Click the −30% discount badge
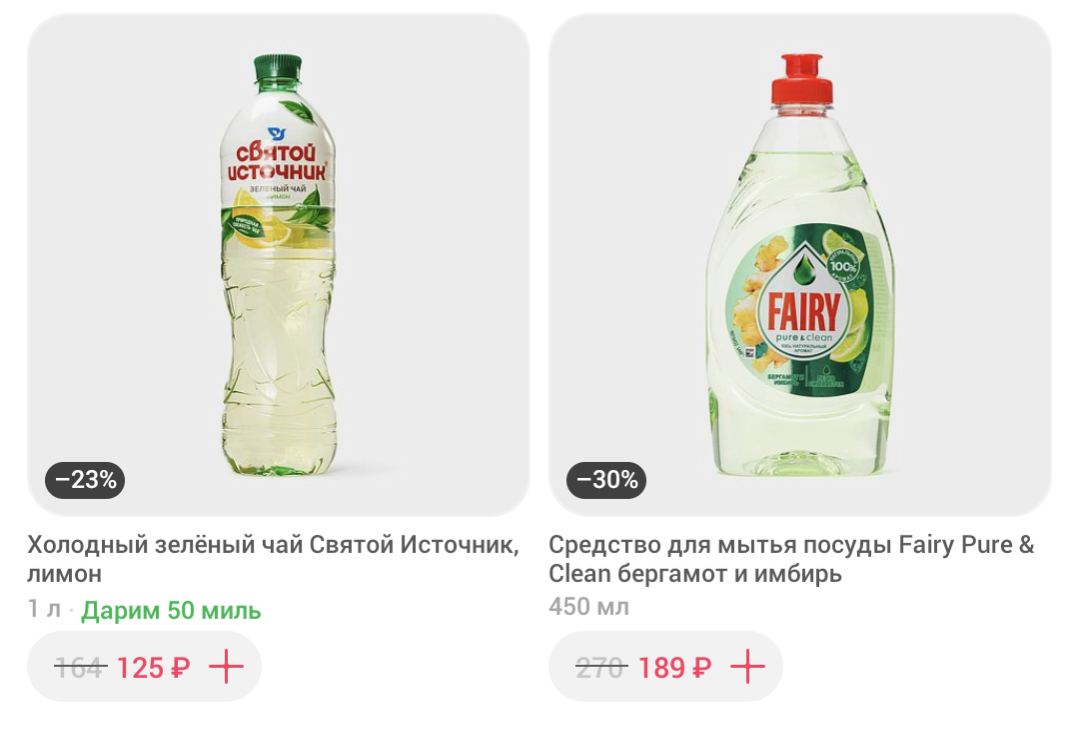The image size is (1079, 730). (606, 480)
